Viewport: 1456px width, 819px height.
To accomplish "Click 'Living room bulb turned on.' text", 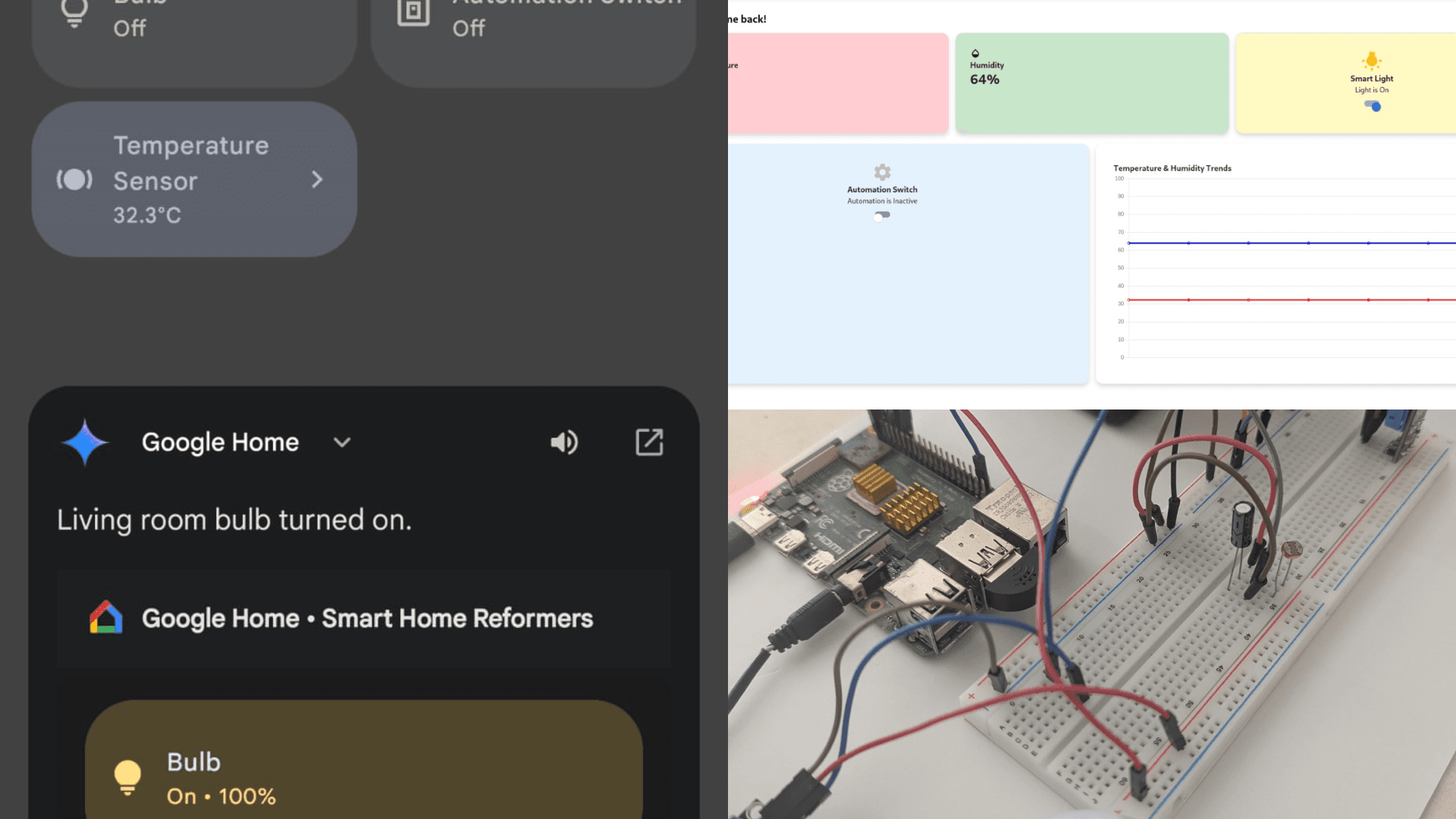I will click(x=234, y=520).
